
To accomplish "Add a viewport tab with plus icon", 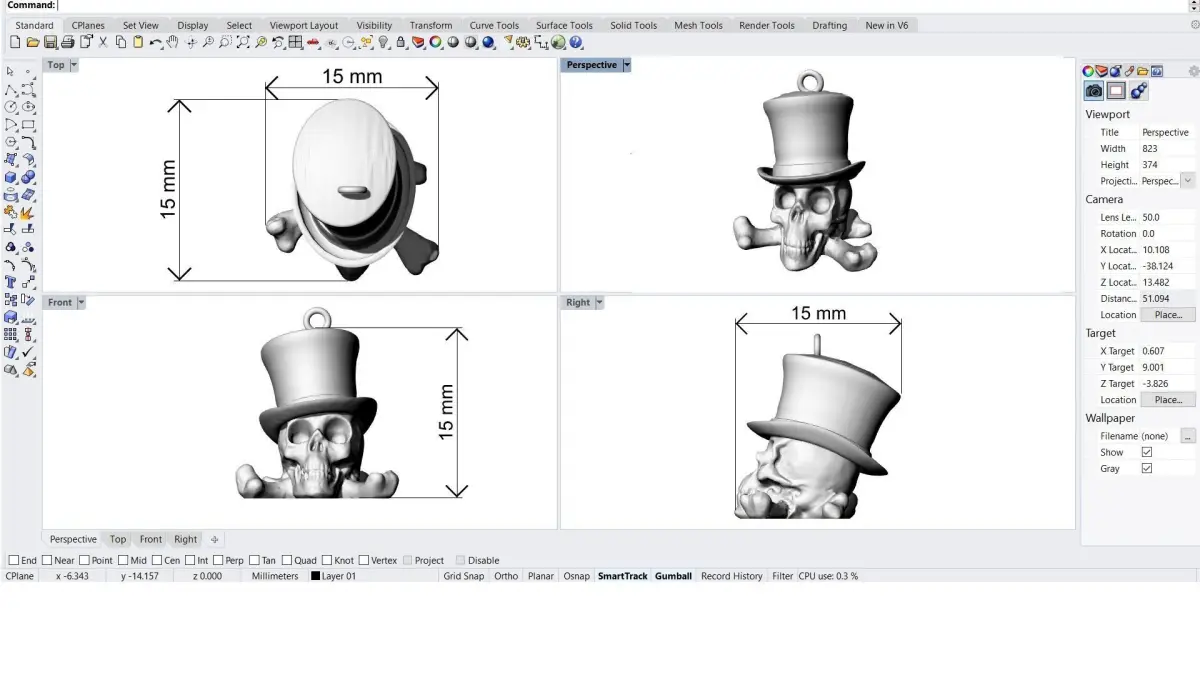I will 214,539.
